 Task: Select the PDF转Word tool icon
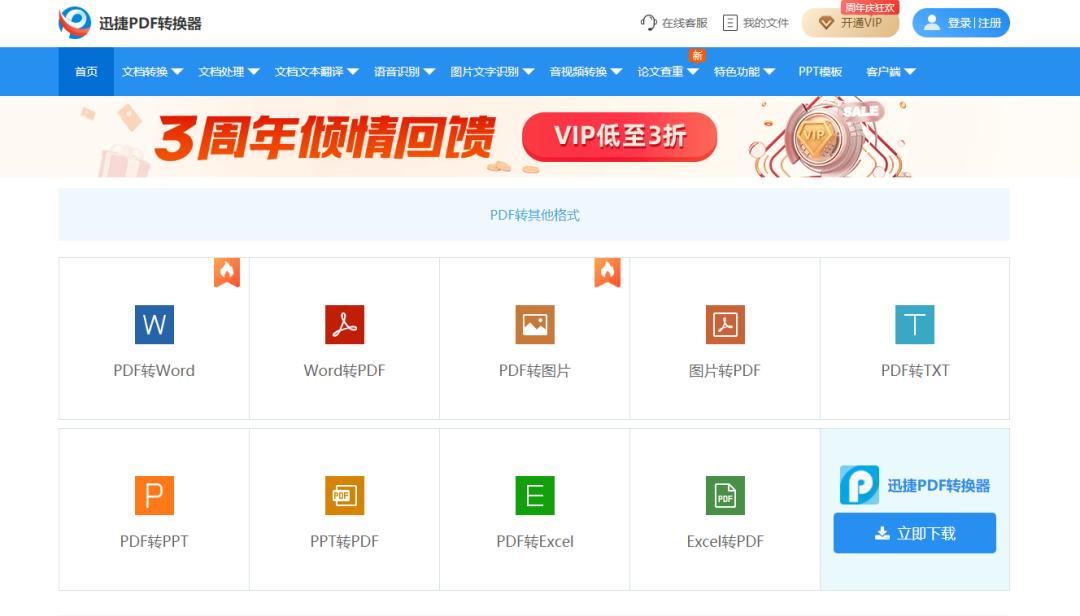click(154, 324)
